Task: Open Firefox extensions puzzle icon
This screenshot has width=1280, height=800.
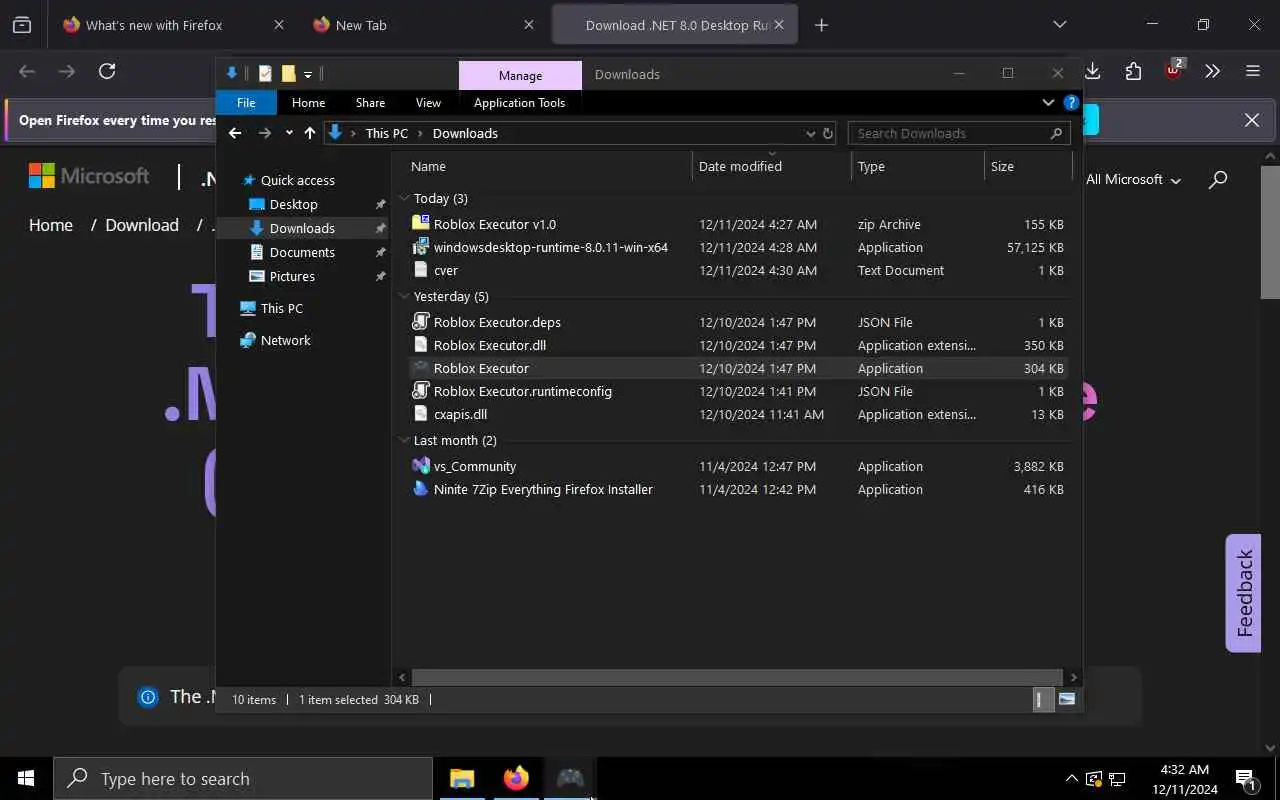Action: [x=1133, y=71]
